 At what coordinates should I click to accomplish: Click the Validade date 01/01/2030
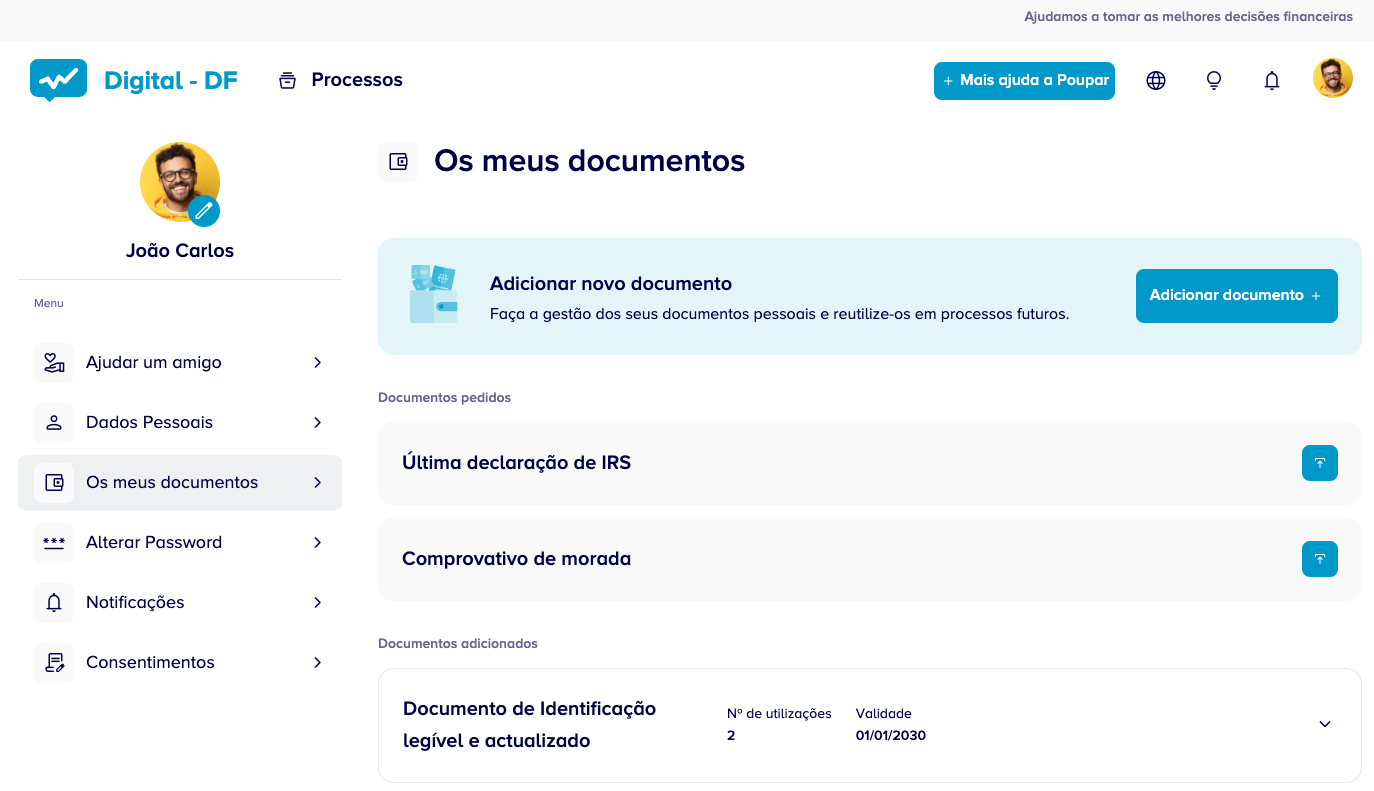[x=890, y=734]
